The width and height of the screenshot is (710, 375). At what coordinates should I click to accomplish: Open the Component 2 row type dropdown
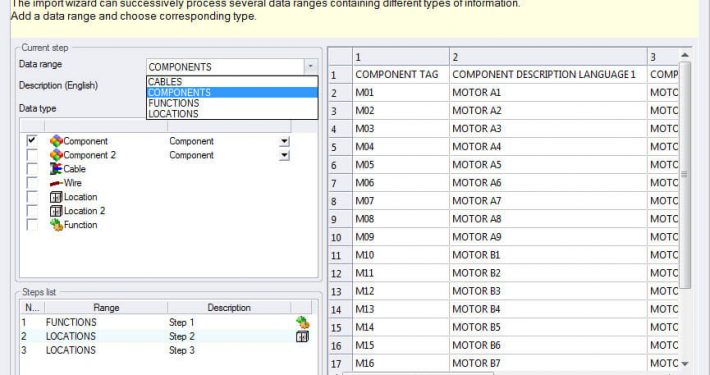[284, 155]
